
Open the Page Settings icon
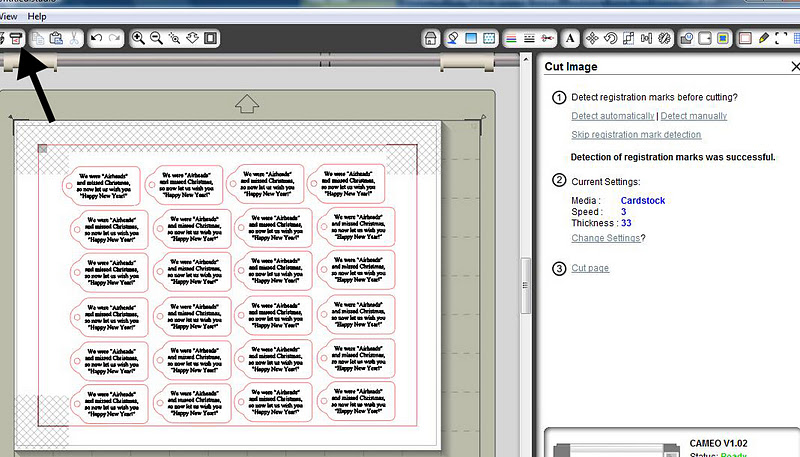coord(745,38)
